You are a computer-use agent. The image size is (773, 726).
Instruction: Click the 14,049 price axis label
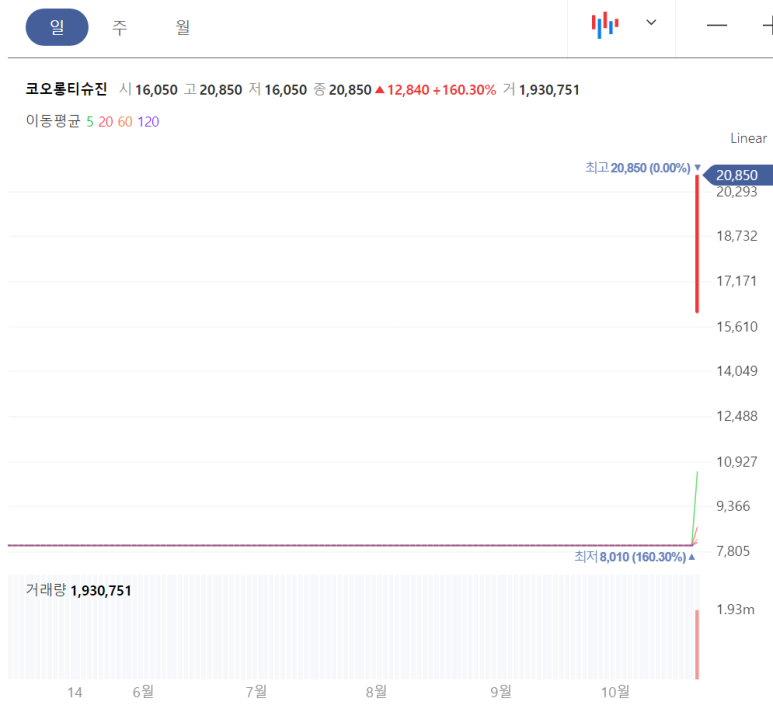coord(737,371)
